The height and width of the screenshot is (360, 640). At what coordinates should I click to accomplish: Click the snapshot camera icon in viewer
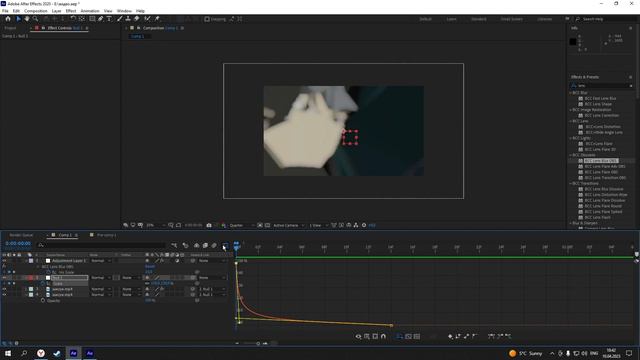pos(209,225)
